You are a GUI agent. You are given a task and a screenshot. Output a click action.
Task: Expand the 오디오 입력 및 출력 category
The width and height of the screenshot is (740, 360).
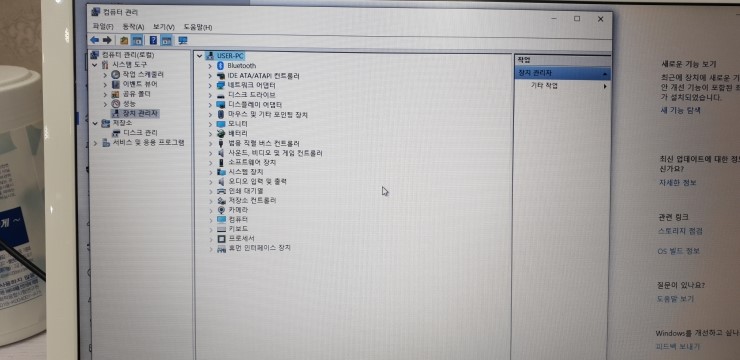pos(210,181)
